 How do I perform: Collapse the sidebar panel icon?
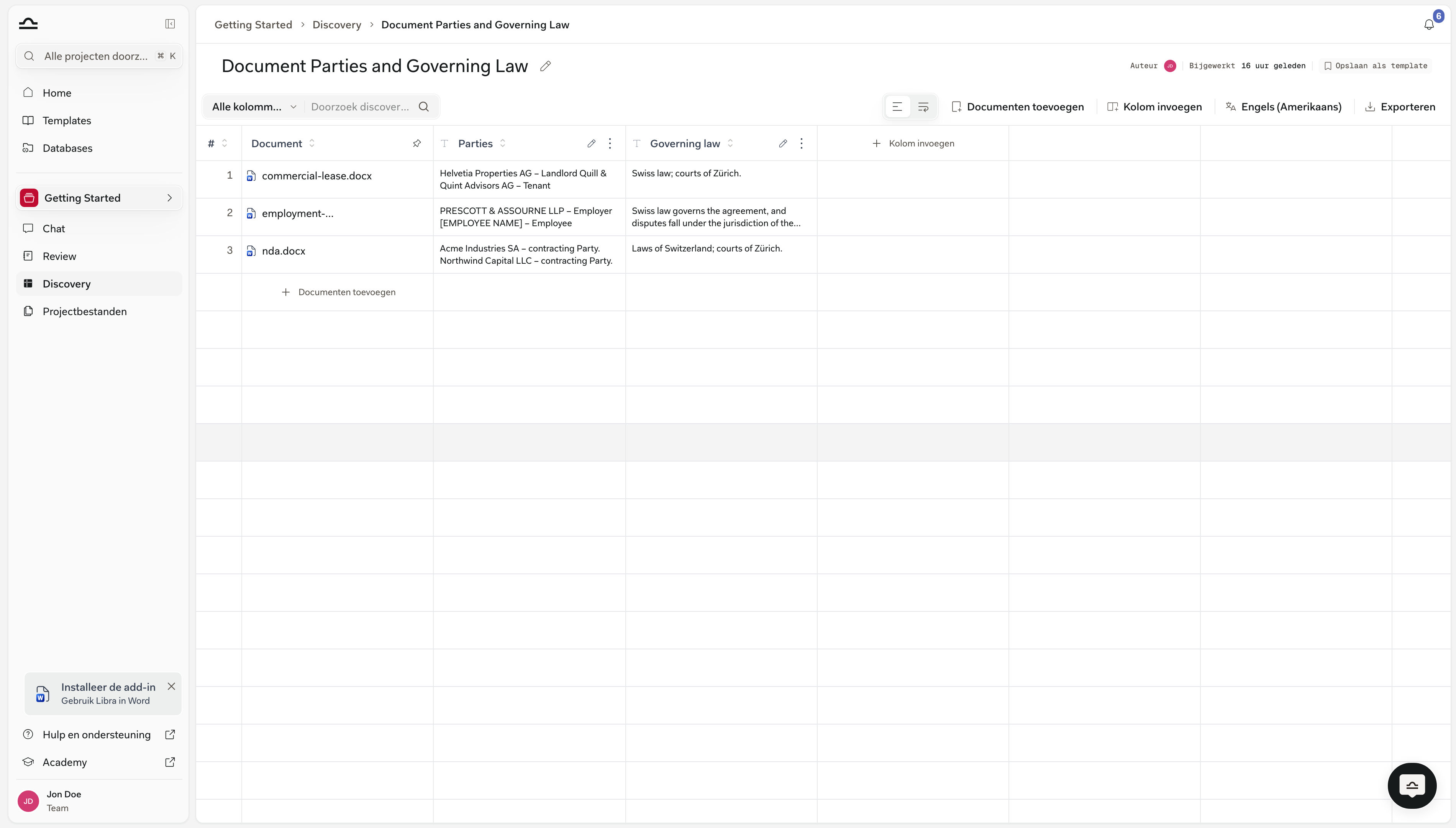170,24
